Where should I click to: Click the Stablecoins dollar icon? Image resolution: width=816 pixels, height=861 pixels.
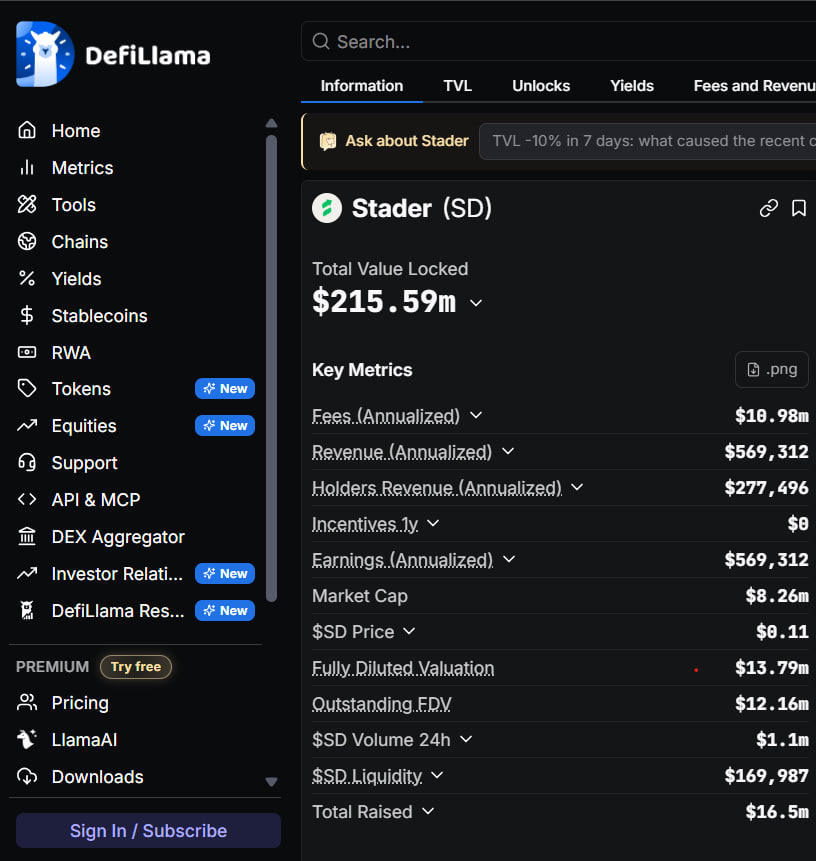coord(27,315)
